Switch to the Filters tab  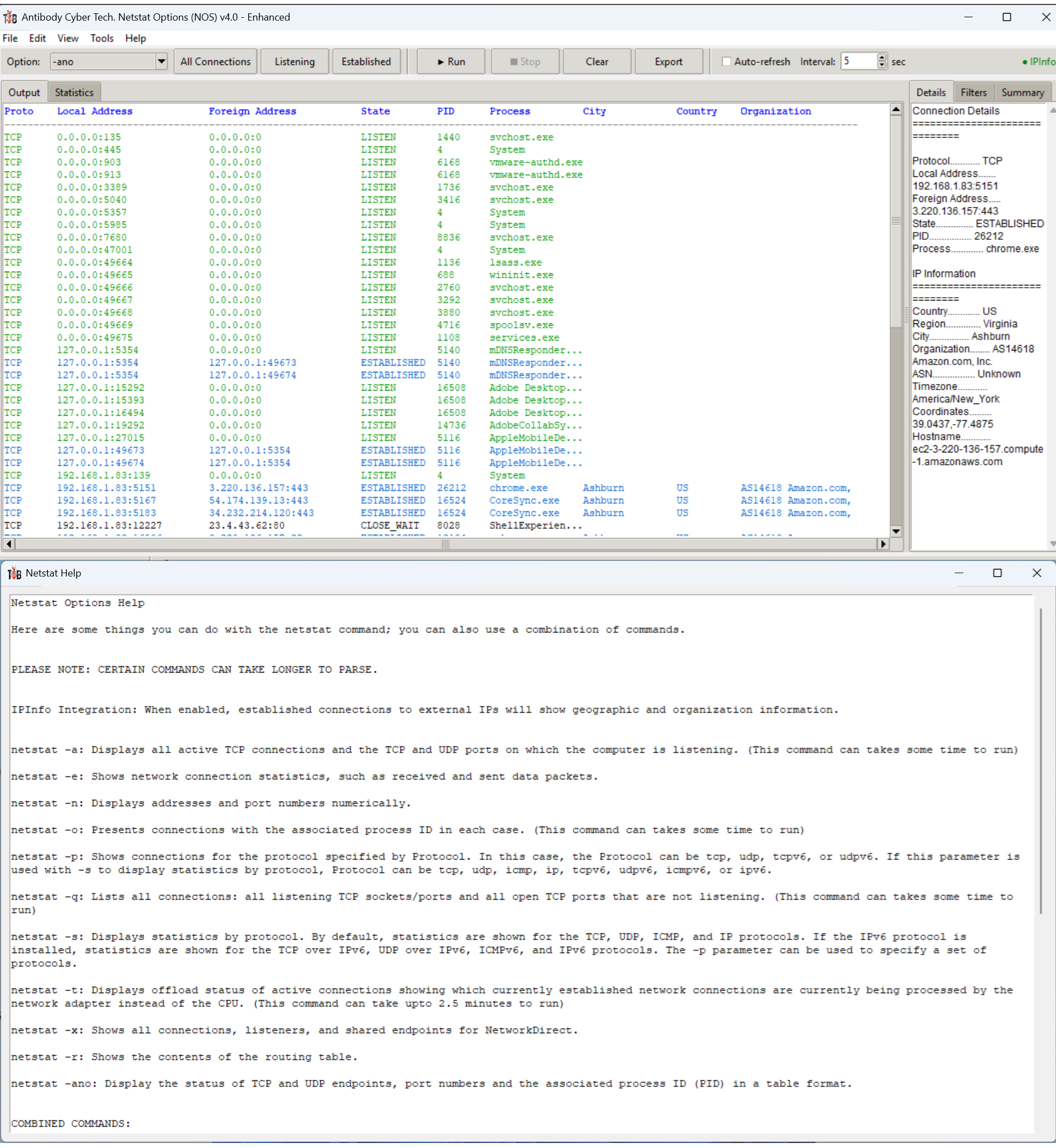pyautogui.click(x=973, y=92)
